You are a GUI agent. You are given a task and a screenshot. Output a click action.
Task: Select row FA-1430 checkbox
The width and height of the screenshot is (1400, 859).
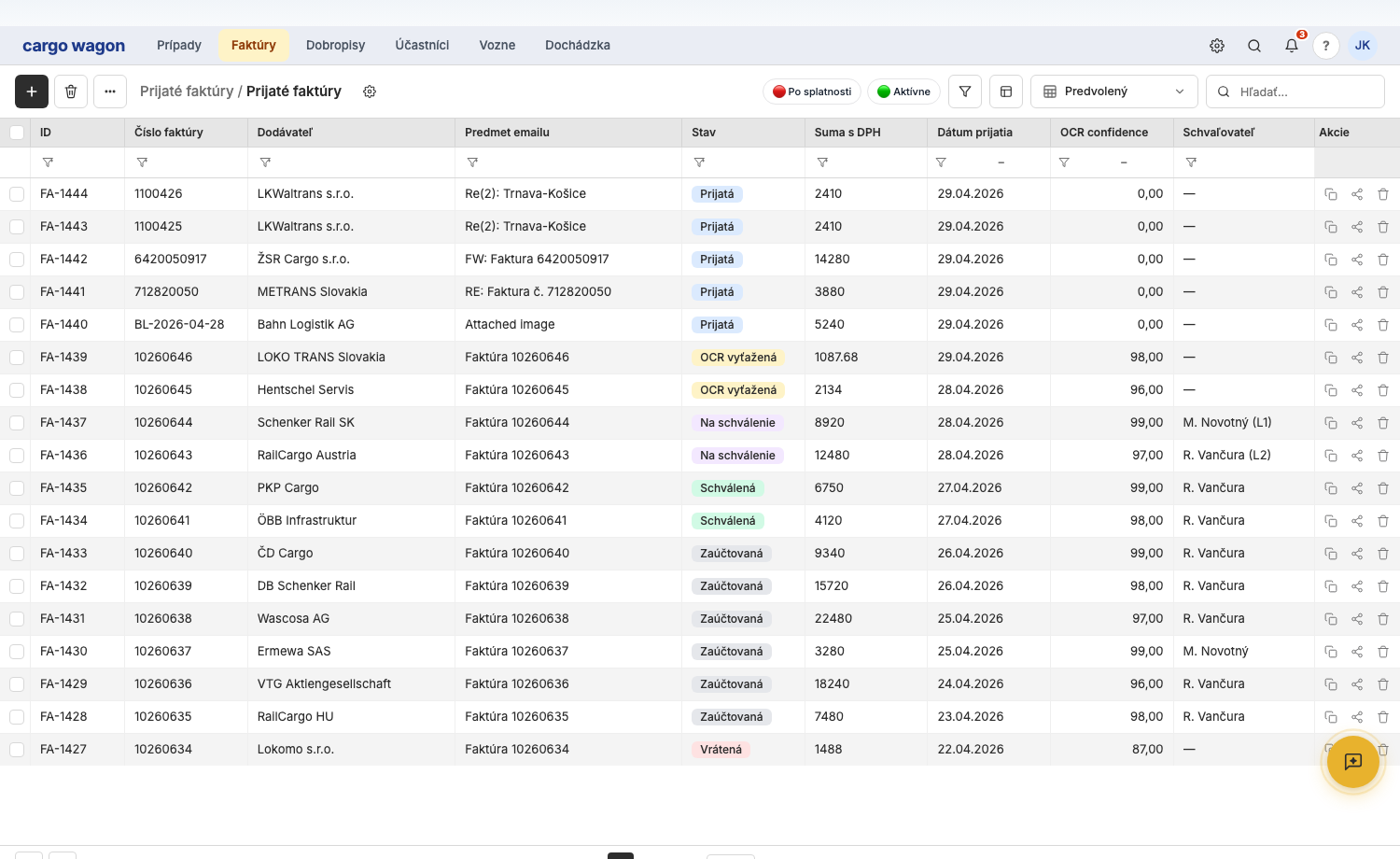pyautogui.click(x=17, y=652)
